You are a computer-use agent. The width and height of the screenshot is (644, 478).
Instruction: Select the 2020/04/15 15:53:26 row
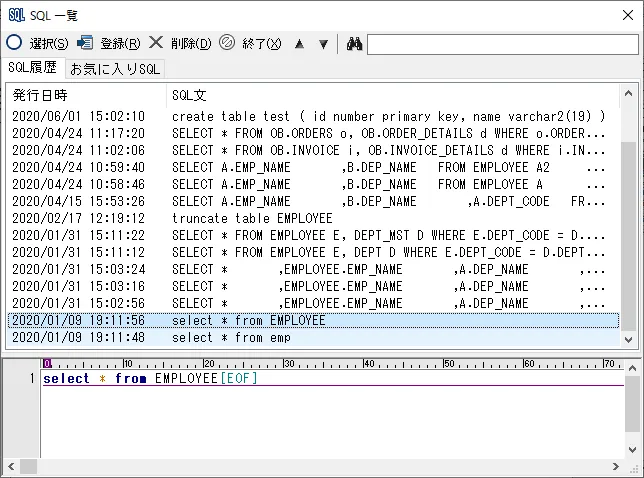[313, 201]
